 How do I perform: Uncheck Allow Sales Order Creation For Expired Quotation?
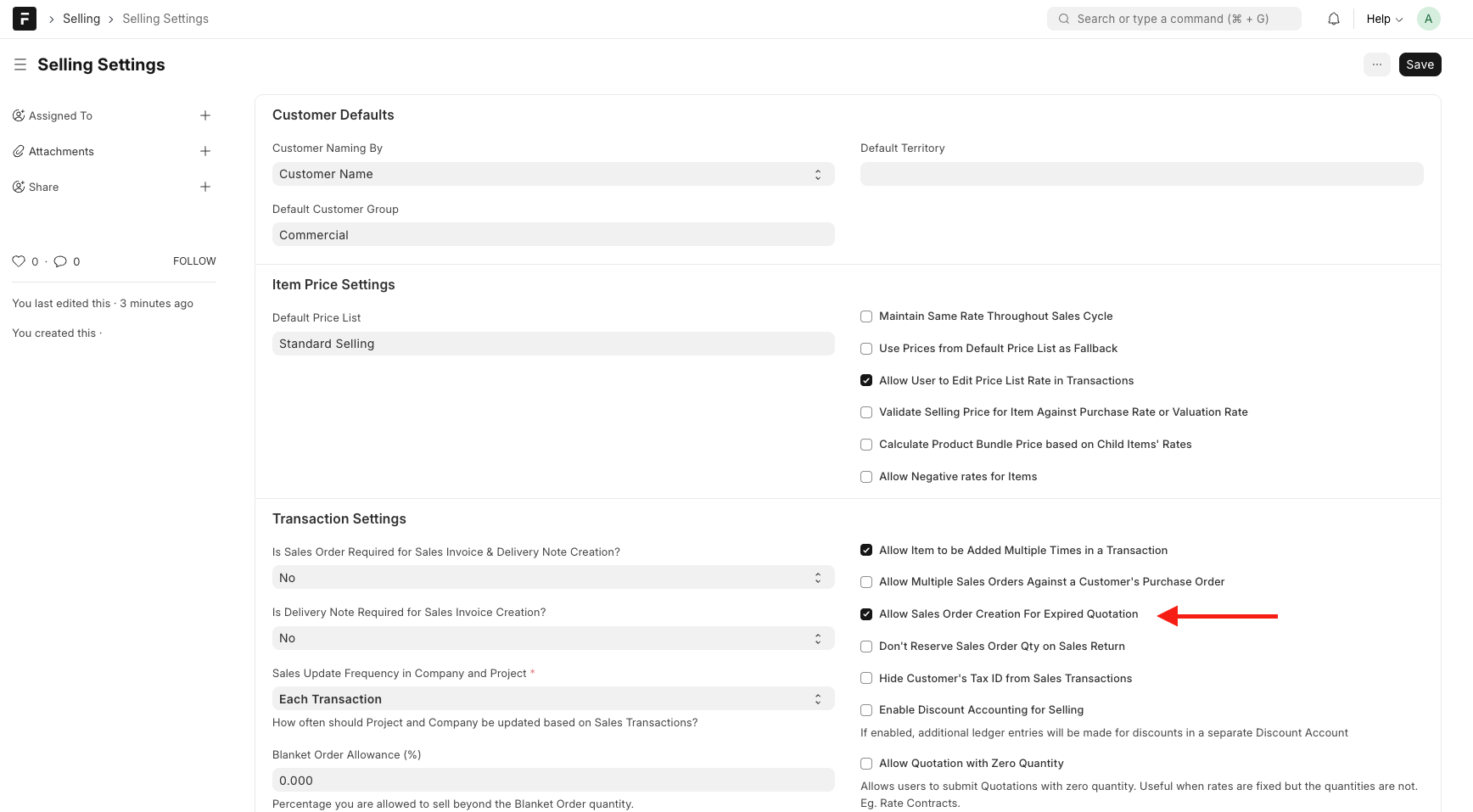point(866,614)
